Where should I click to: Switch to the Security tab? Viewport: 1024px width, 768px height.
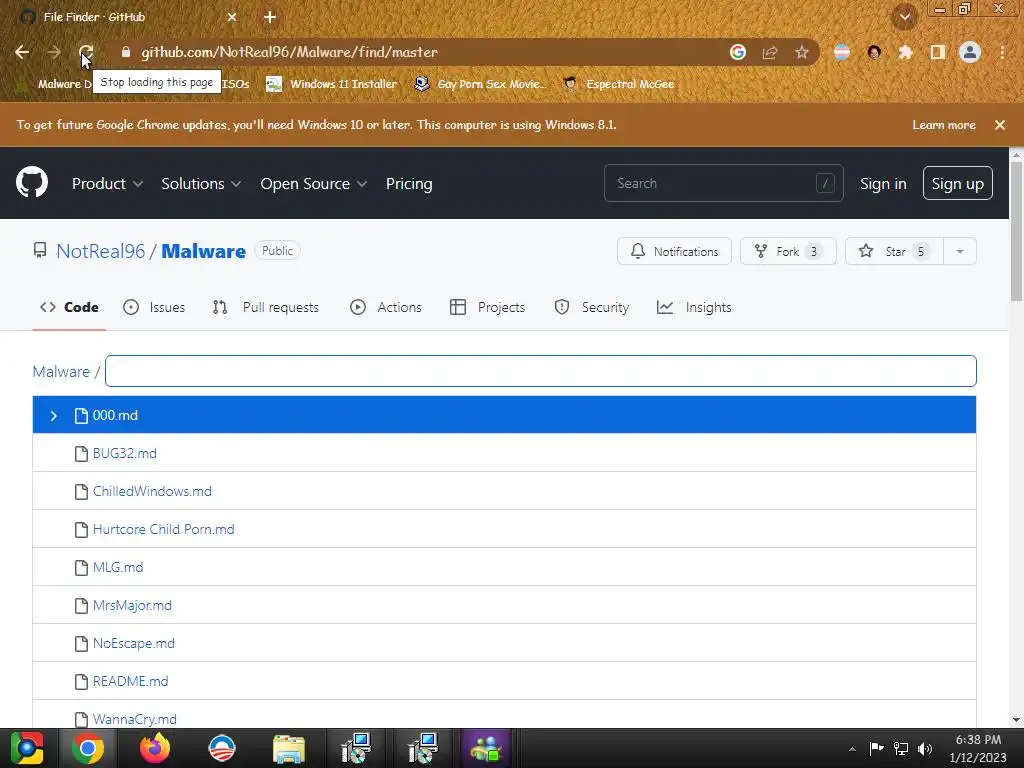tap(592, 308)
